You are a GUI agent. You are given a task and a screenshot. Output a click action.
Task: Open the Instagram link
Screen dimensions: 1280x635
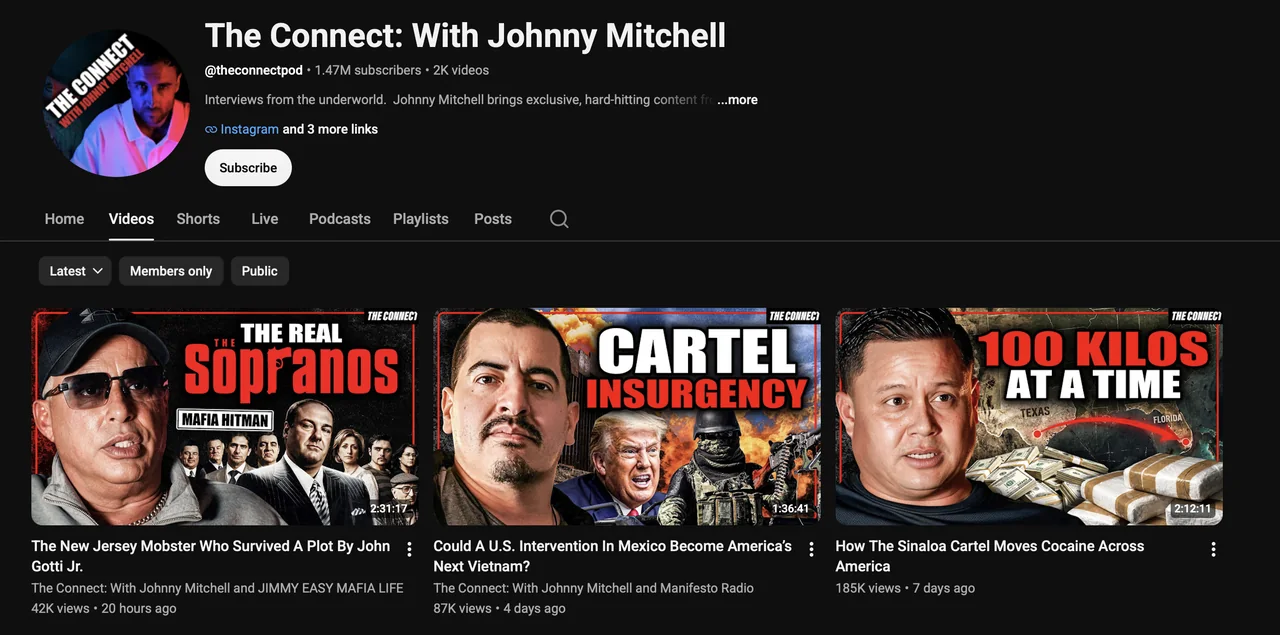click(249, 129)
